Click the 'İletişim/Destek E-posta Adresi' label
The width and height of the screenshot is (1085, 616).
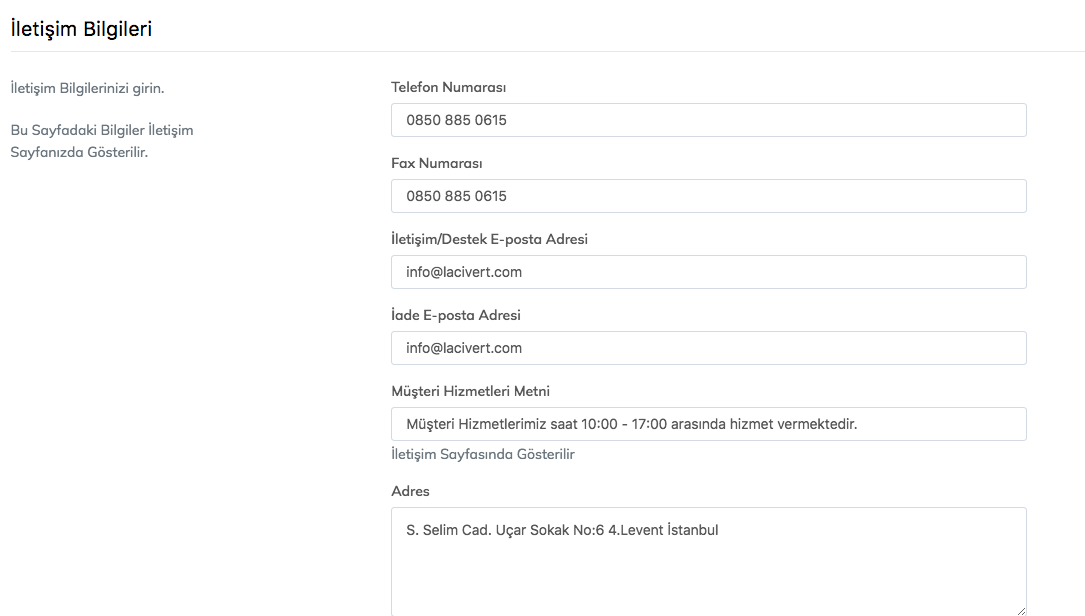pyautogui.click(x=489, y=239)
